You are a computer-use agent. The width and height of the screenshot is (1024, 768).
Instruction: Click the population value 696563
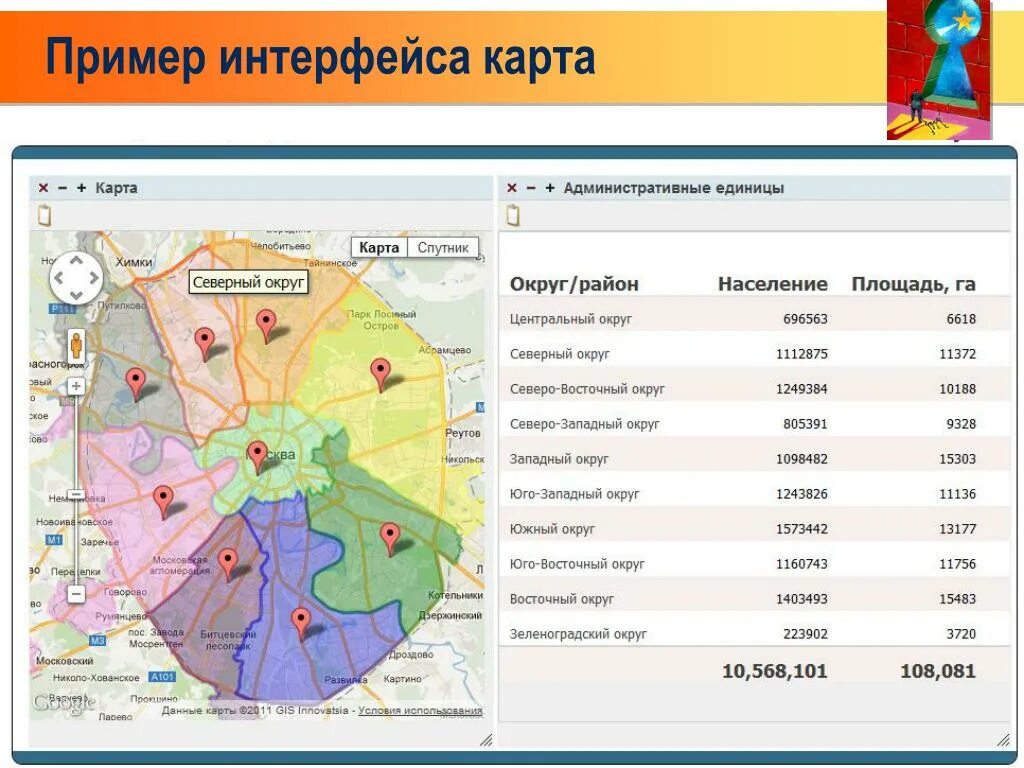click(x=805, y=319)
